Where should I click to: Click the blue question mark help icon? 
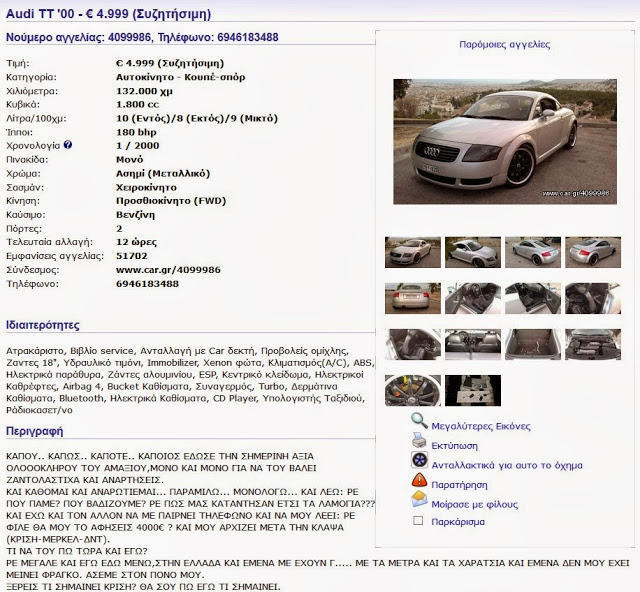click(x=68, y=145)
